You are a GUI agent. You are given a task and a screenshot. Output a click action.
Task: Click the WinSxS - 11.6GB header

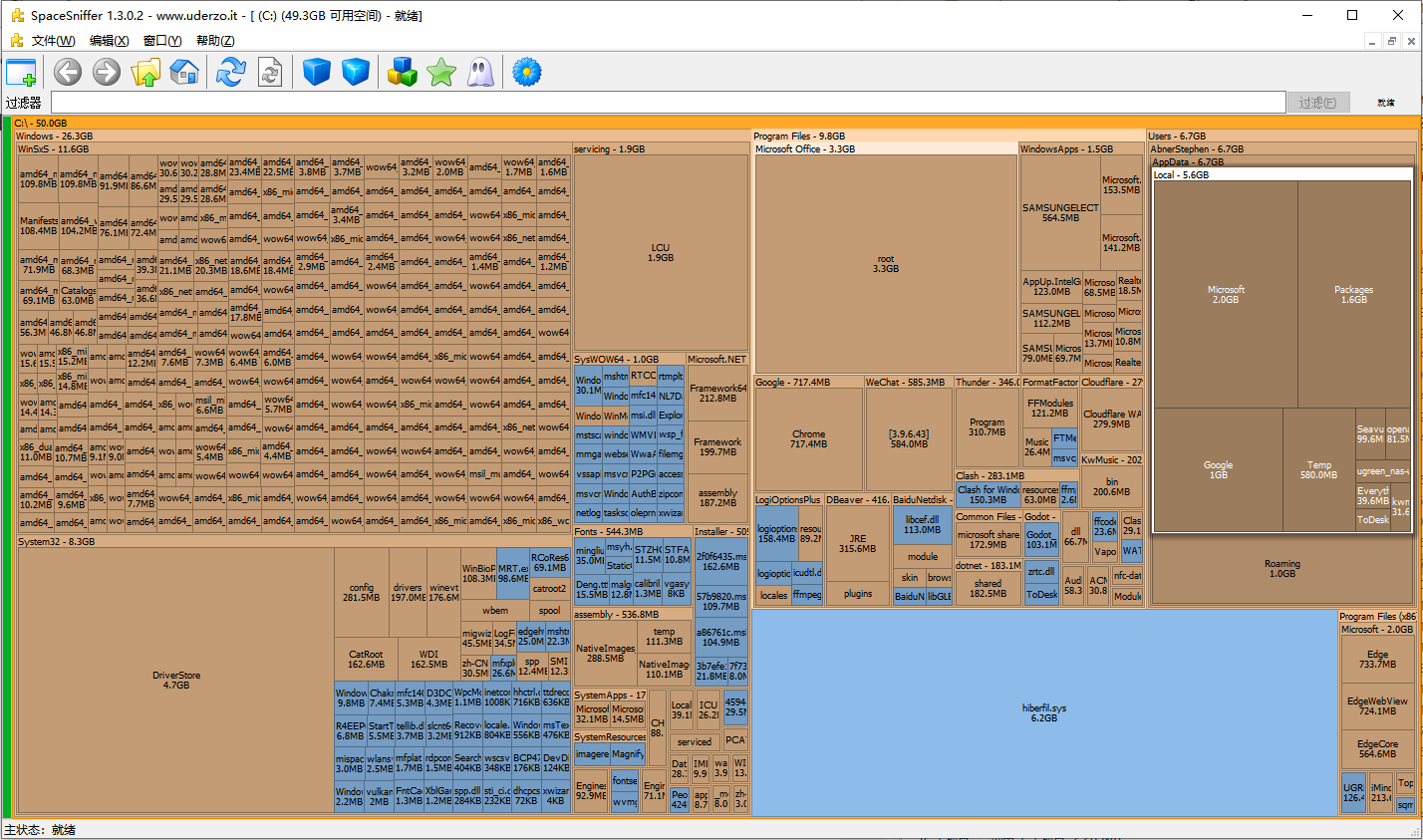[294, 148]
